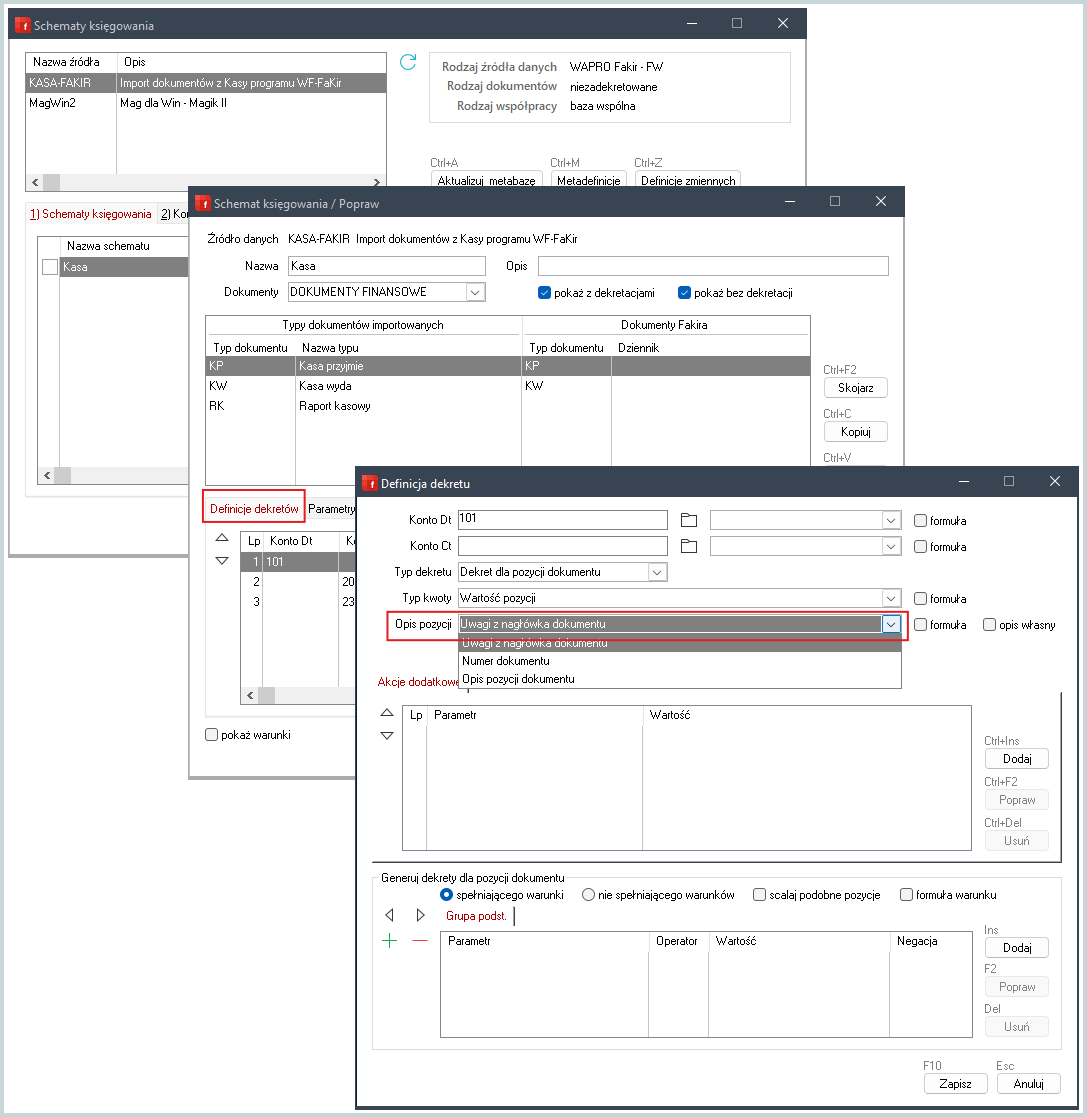The height and width of the screenshot is (1117, 1087).
Task: Move Akcje dodatkowe parameter down
Action: coord(387,736)
